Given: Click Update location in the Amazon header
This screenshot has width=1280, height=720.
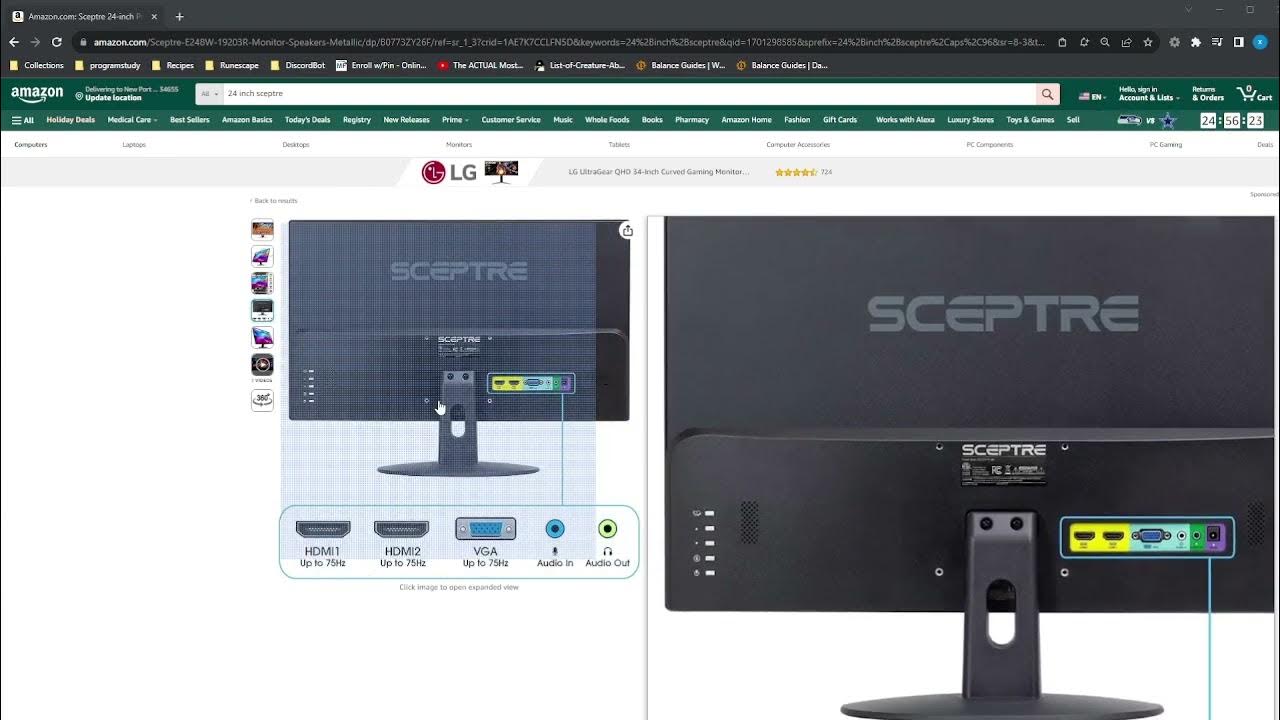Looking at the screenshot, I should coord(113,98).
